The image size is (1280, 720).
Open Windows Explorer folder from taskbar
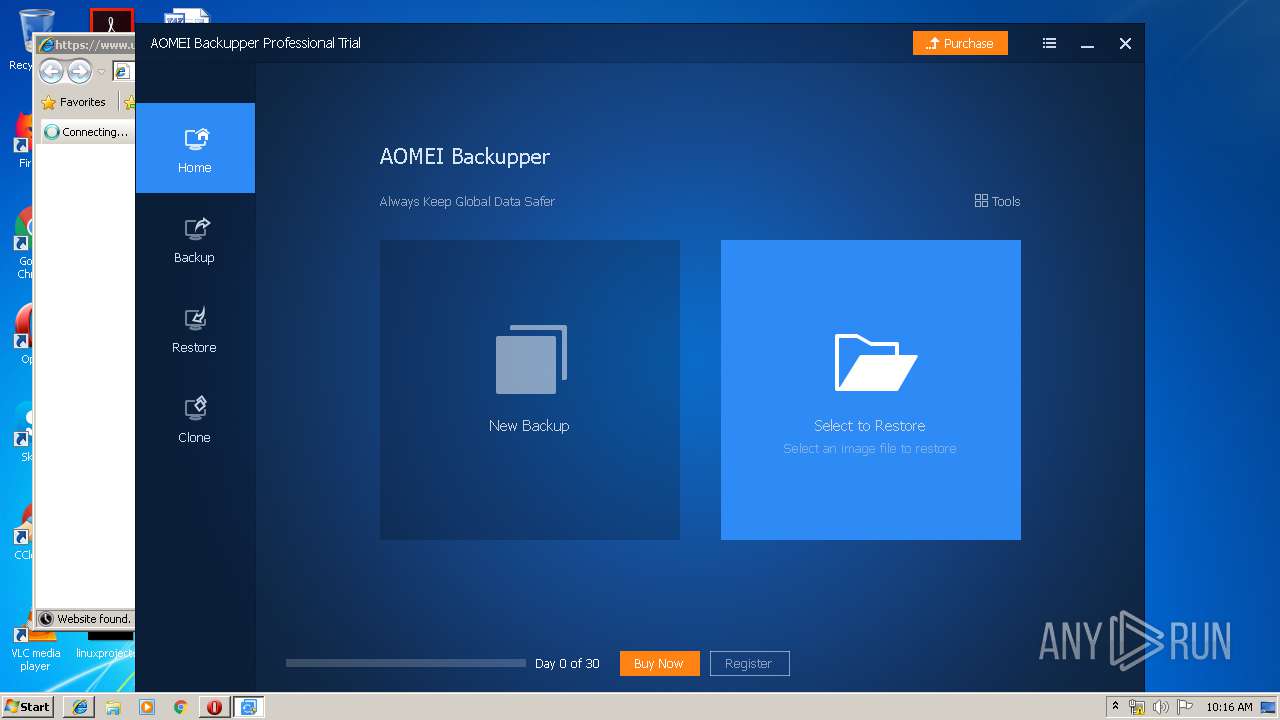tap(113, 707)
